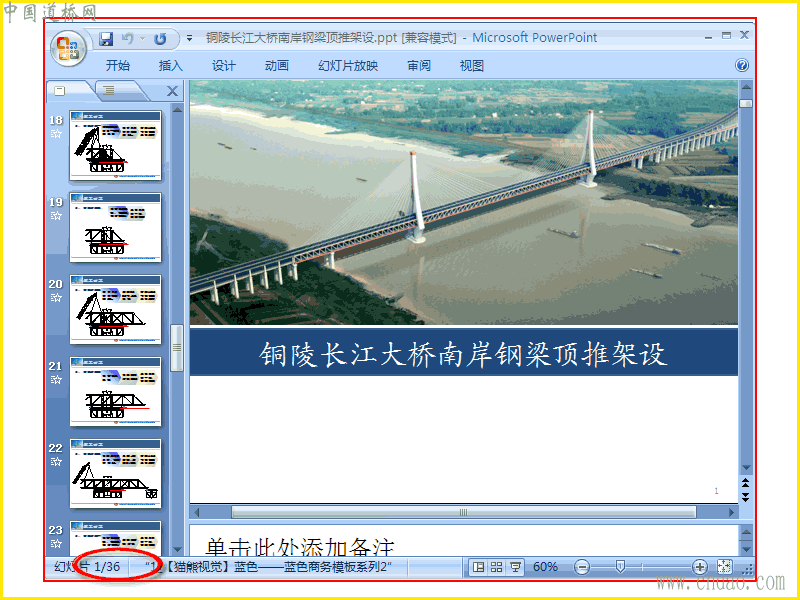
Task: Play animation star under slide 19
Action: (x=56, y=216)
